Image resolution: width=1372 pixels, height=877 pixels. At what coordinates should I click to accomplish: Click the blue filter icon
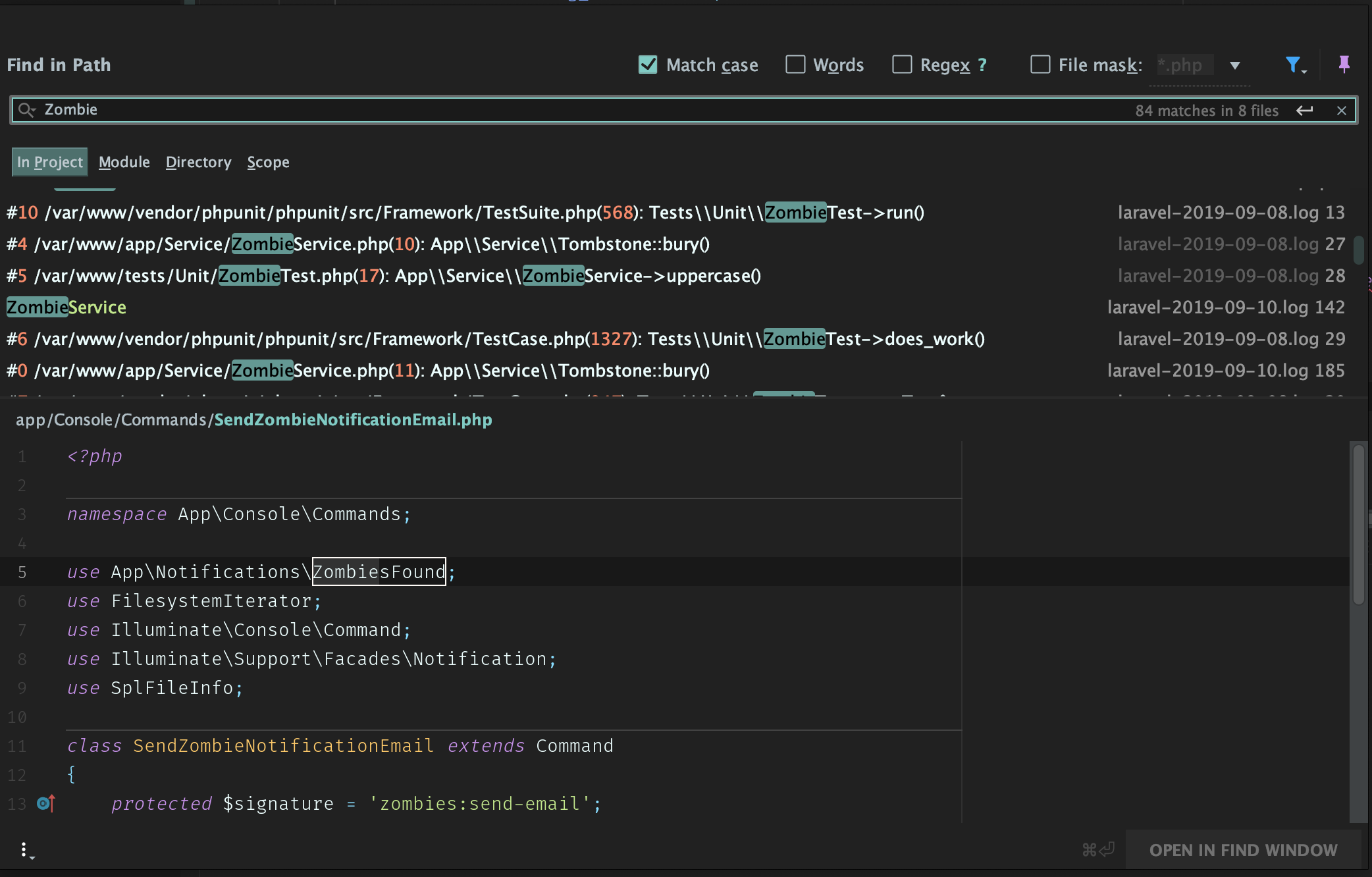1294,65
